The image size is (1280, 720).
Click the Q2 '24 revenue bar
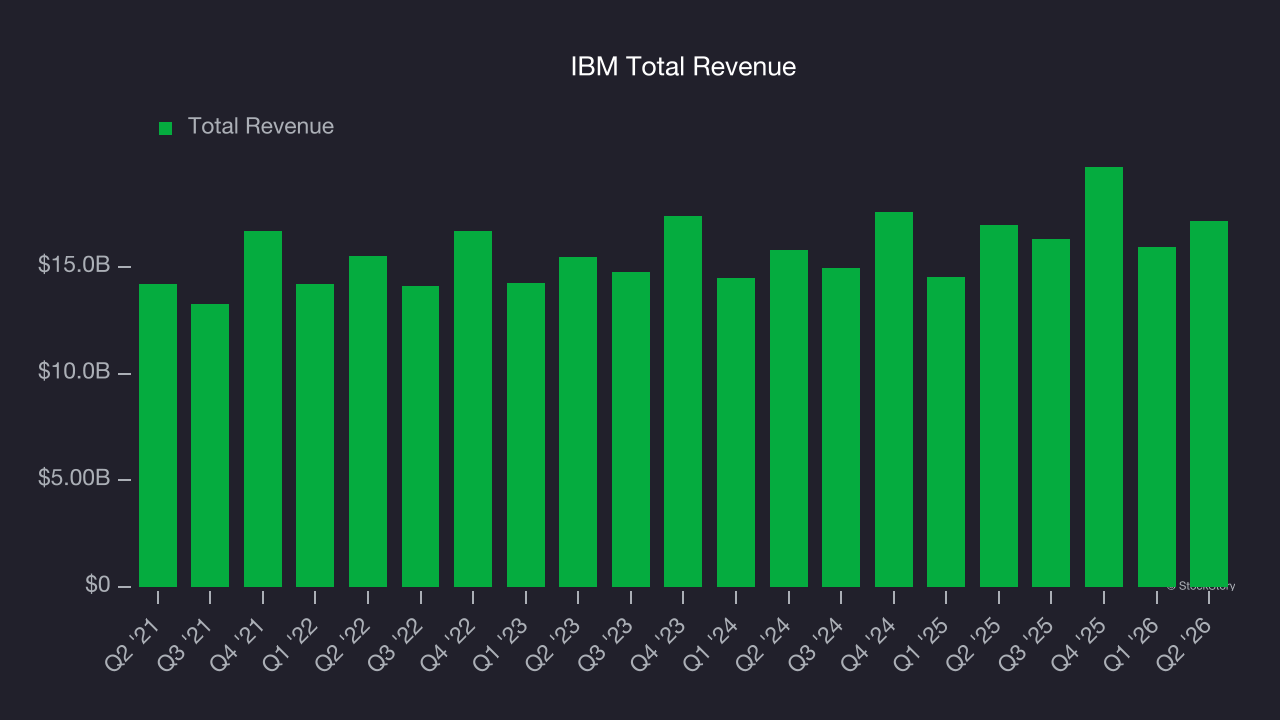[x=789, y=418]
